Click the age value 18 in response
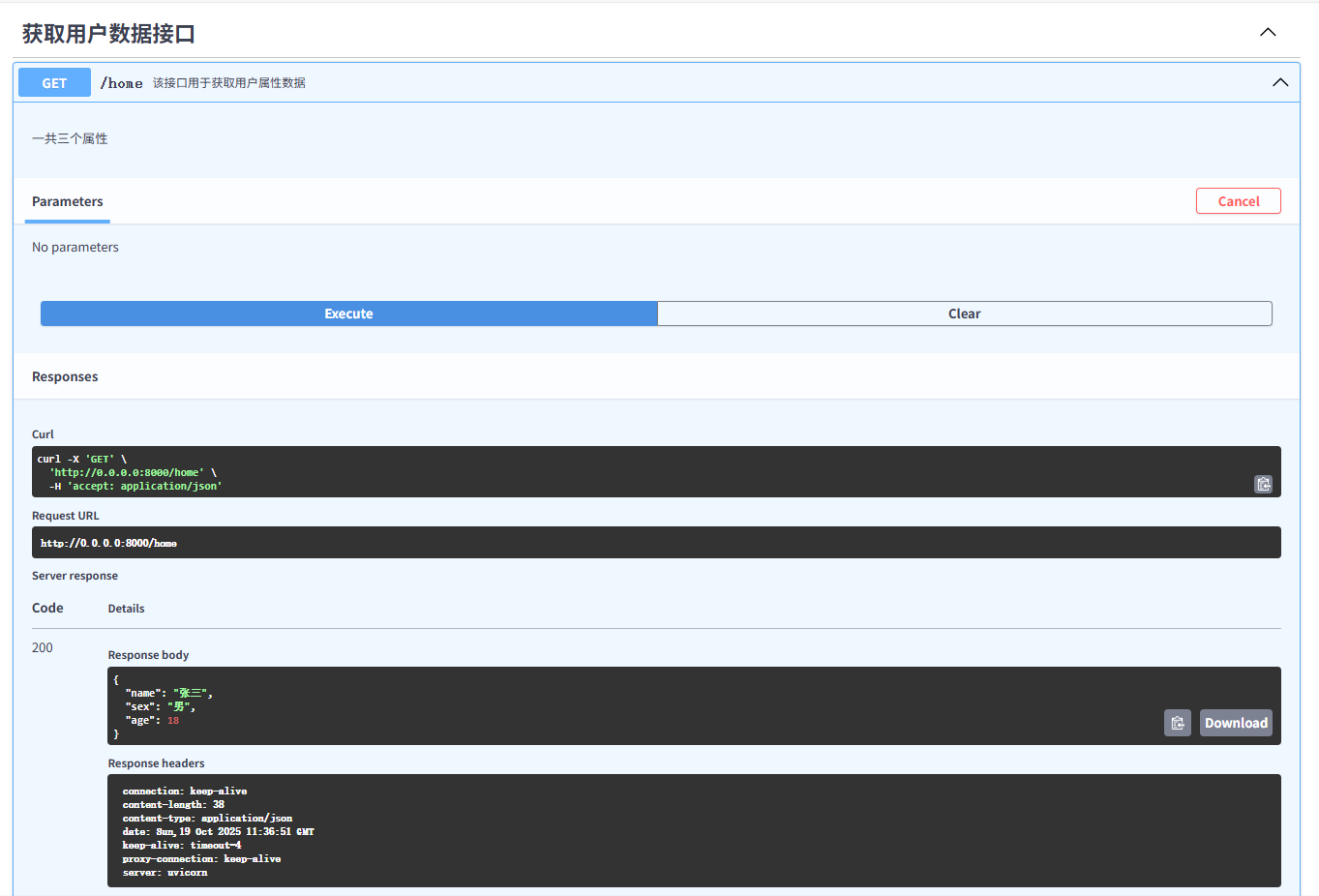This screenshot has width=1319, height=896. pyautogui.click(x=173, y=720)
